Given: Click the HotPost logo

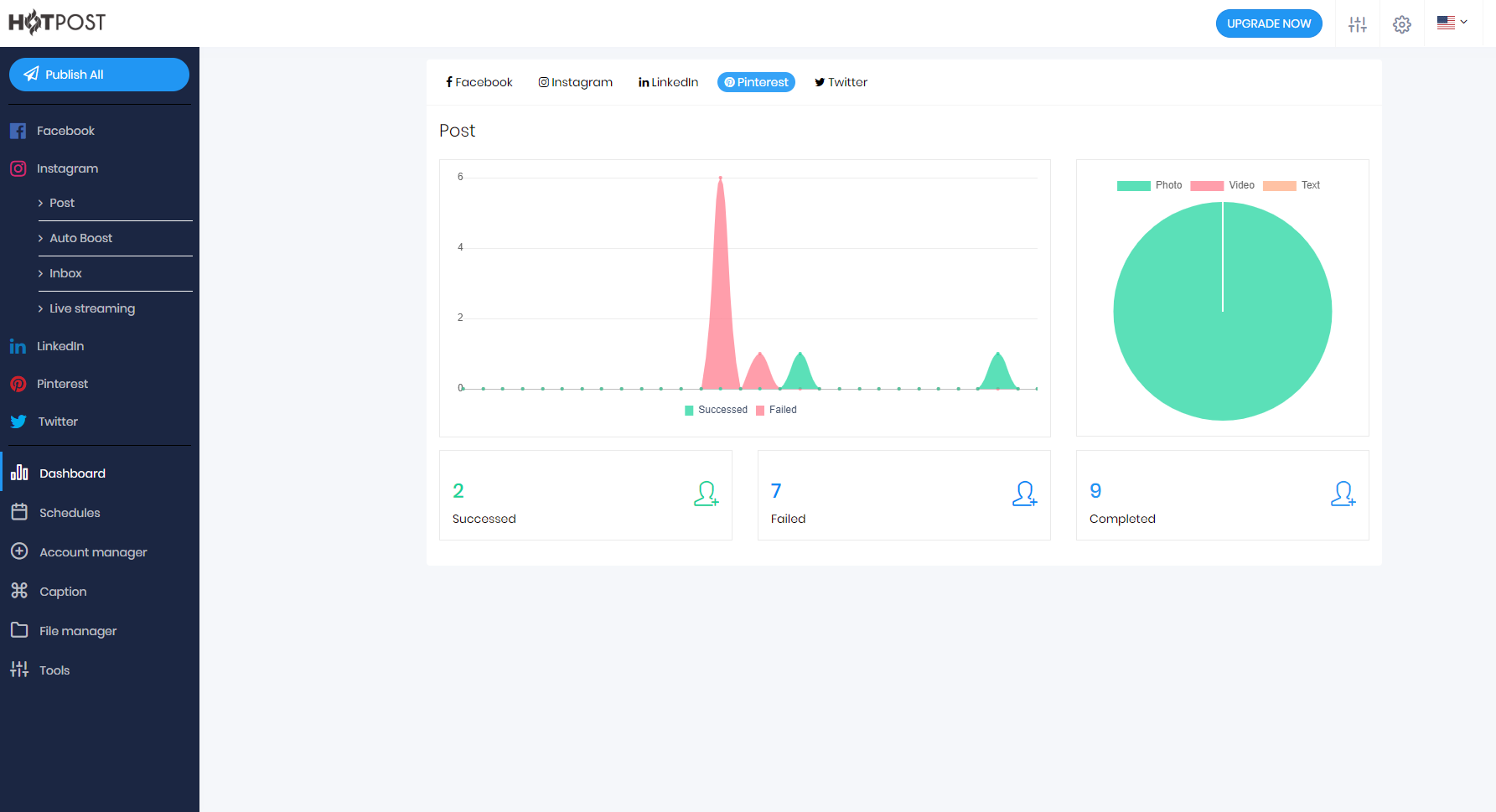Looking at the screenshot, I should click(57, 22).
